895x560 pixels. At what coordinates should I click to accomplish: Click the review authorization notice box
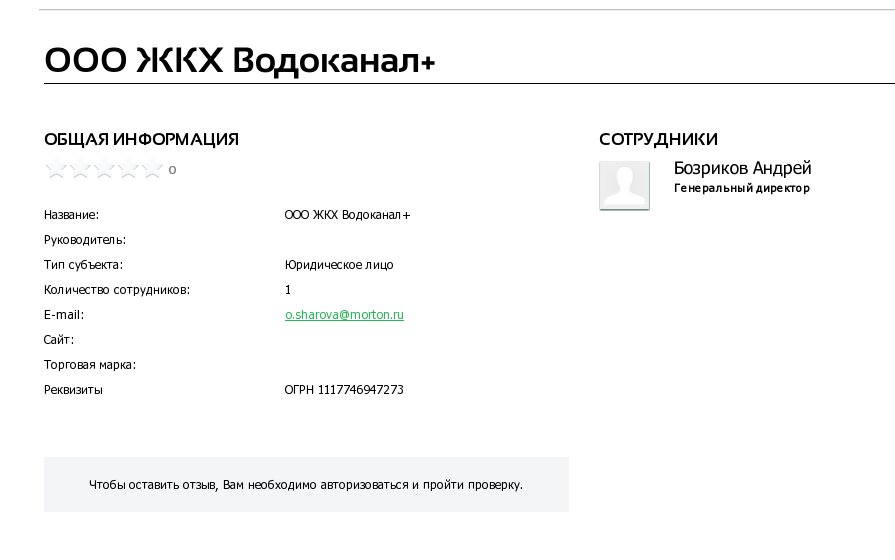coord(306,485)
